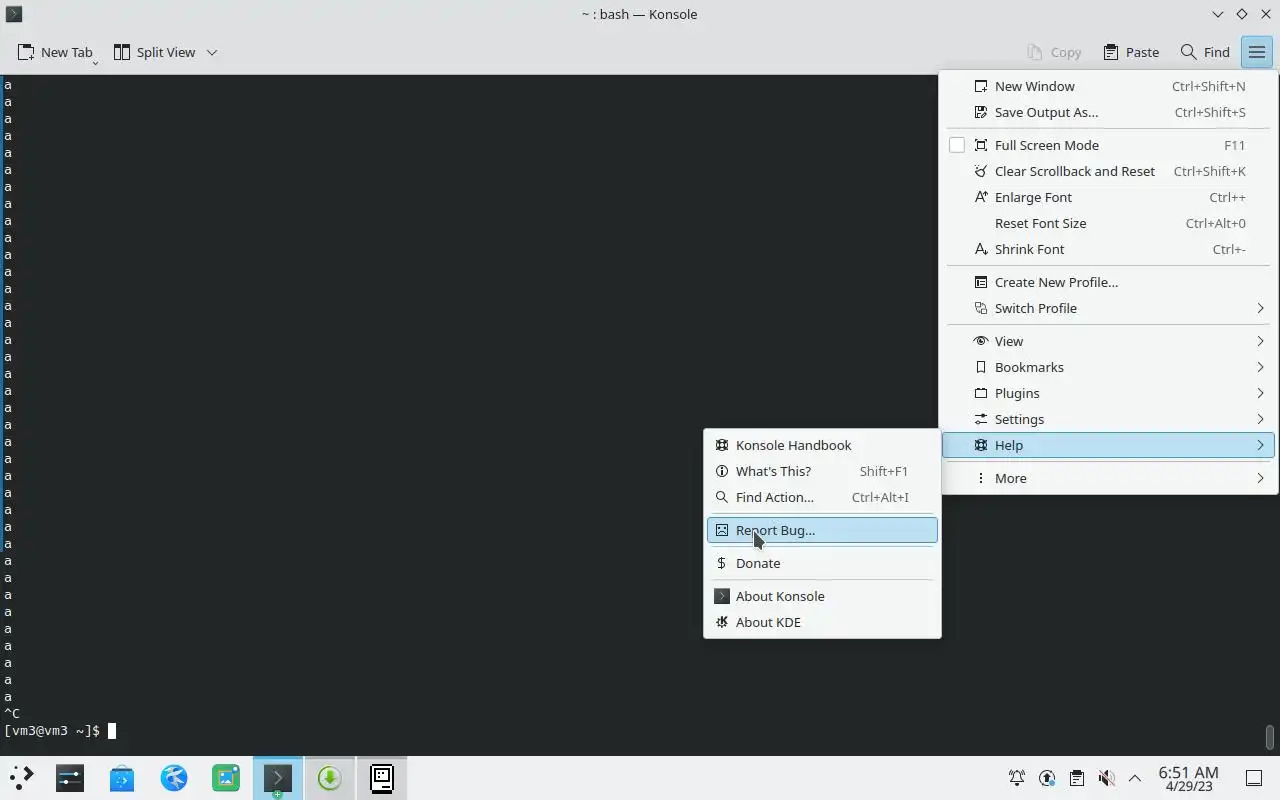Click the muted volume tray icon

pos(1105,778)
